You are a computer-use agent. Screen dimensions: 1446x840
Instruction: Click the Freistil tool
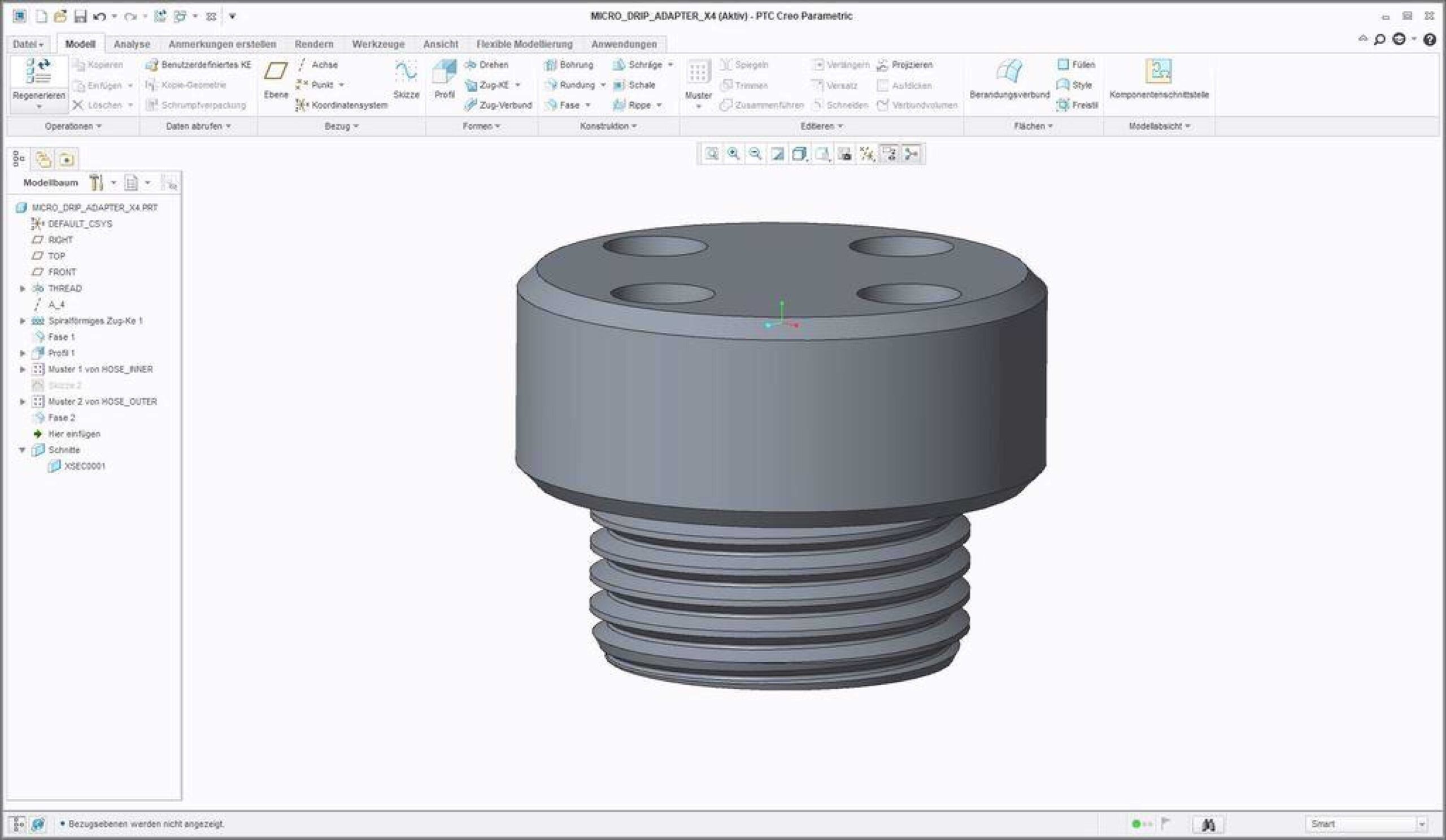1078,105
